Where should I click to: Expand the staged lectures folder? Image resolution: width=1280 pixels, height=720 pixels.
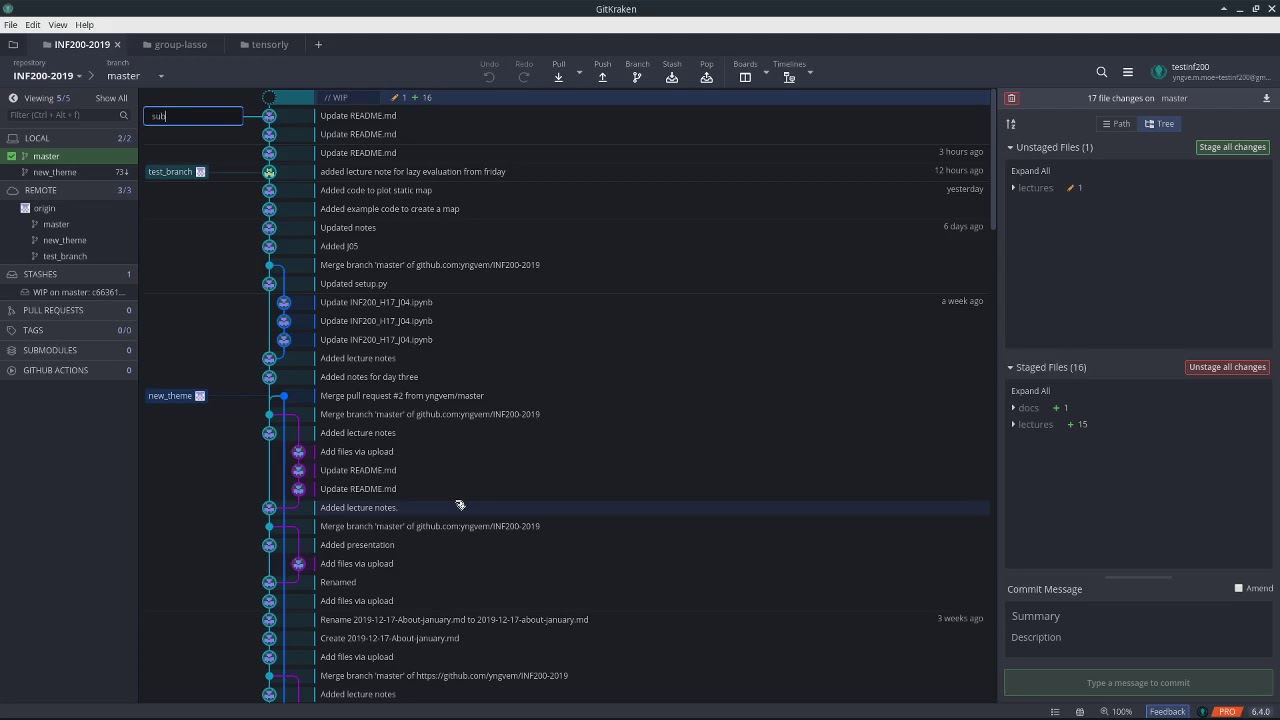point(1013,425)
